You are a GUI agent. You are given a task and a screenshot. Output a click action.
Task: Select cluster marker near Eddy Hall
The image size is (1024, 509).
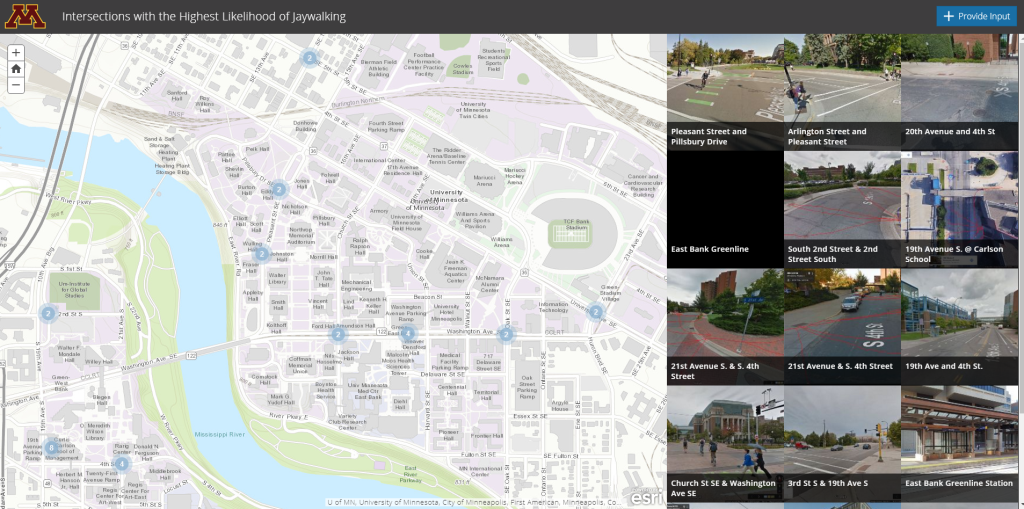[279, 189]
